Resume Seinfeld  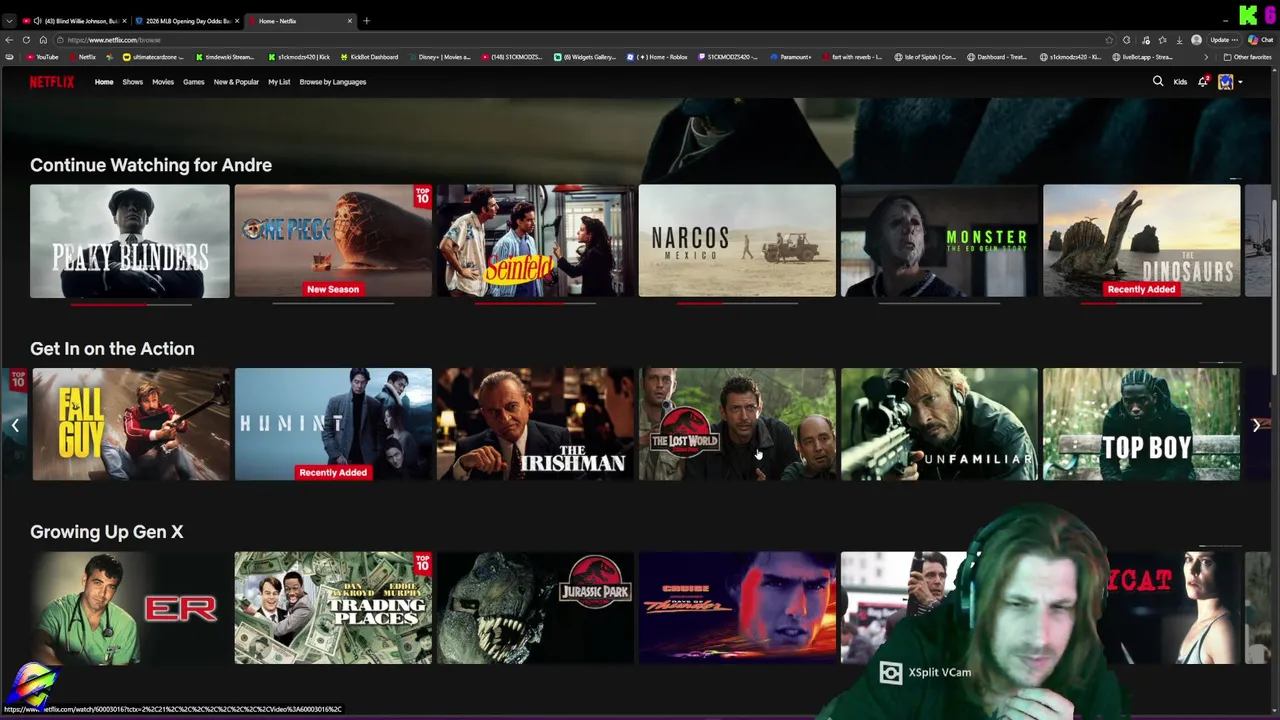tap(535, 240)
